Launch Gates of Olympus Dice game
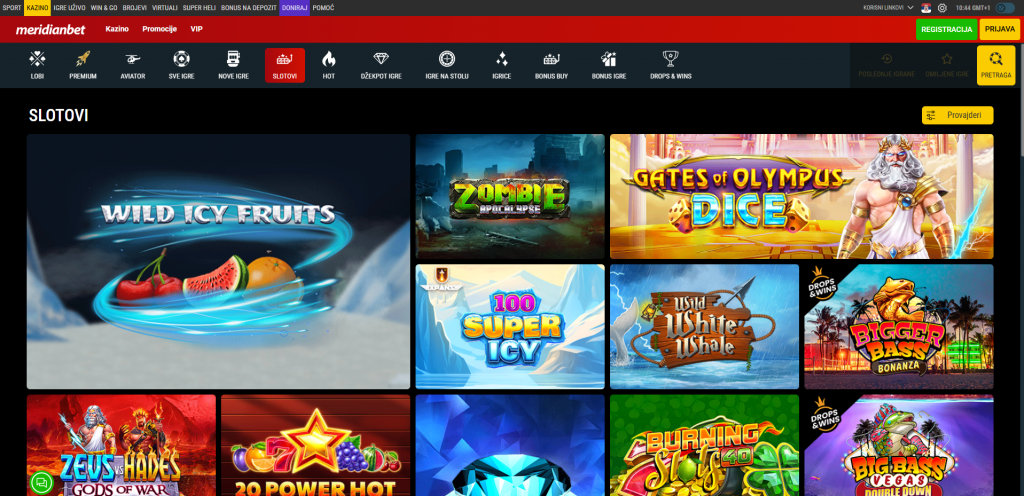Image resolution: width=1024 pixels, height=496 pixels. (801, 196)
